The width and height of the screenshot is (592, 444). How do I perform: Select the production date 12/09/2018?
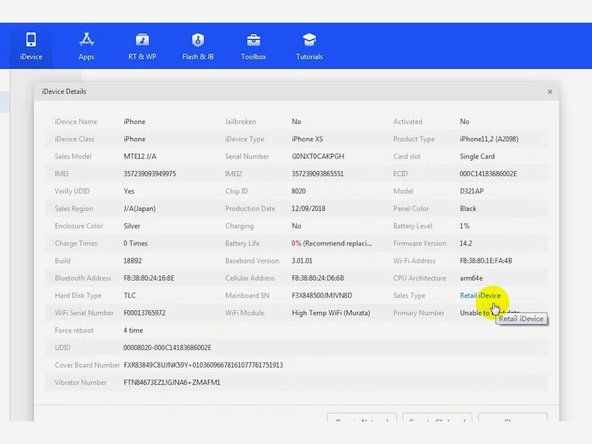click(308, 208)
